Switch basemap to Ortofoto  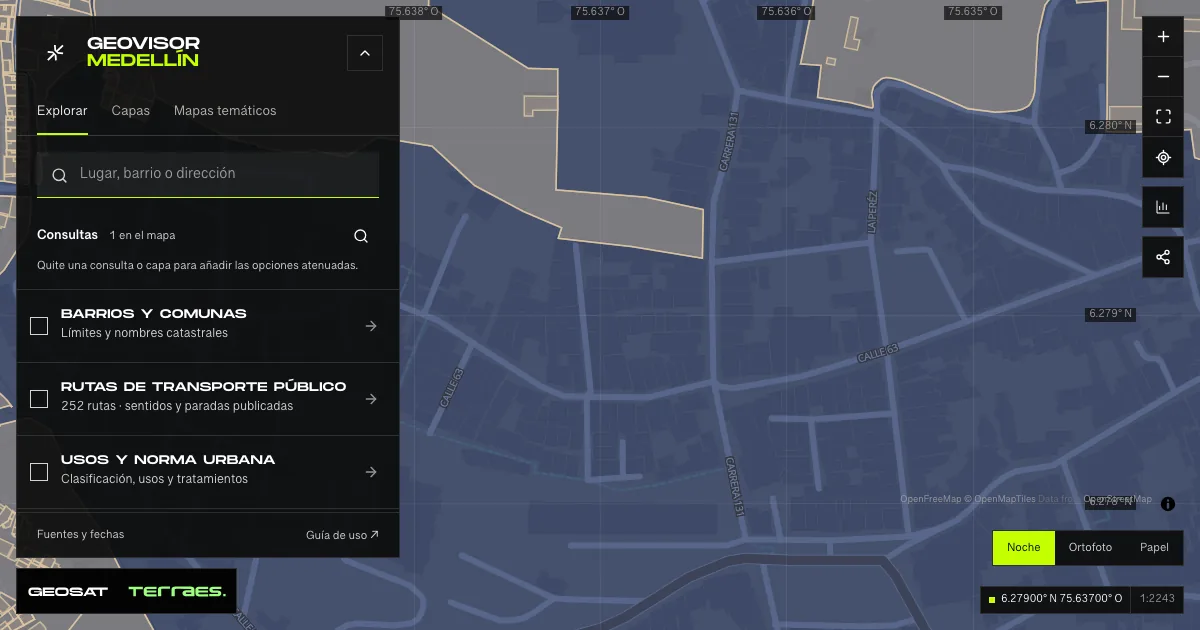1090,548
